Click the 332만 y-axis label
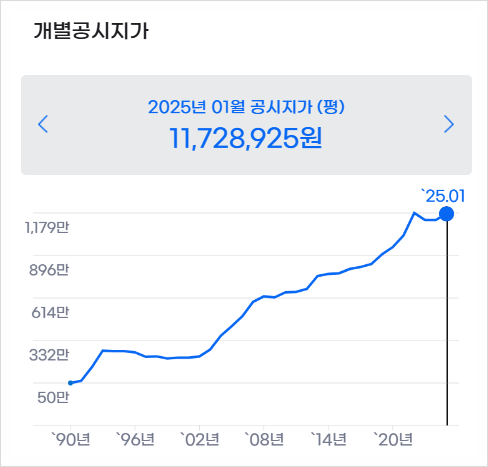Viewport: 488px width, 467px height. [x=49, y=355]
